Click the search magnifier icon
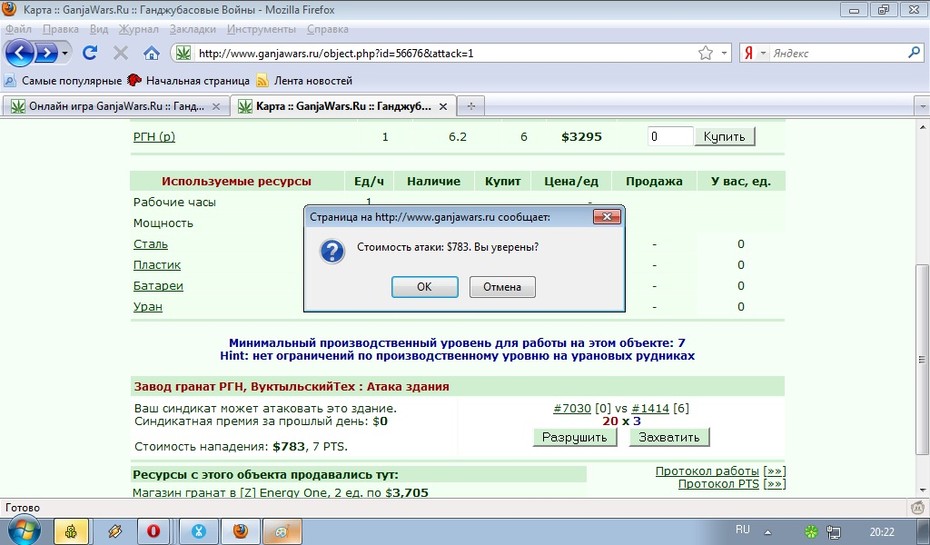This screenshot has width=930, height=545. (x=914, y=53)
